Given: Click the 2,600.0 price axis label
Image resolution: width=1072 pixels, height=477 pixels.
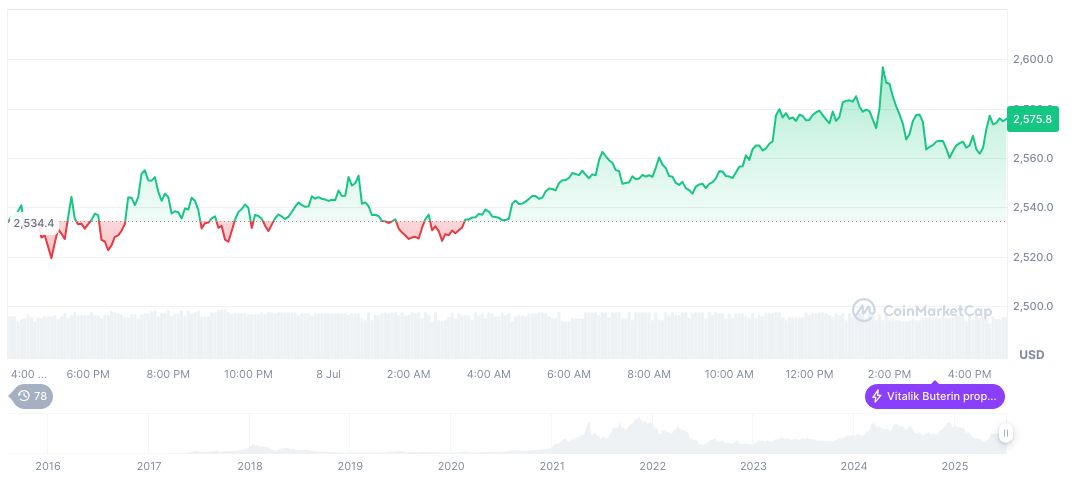Looking at the screenshot, I should click(1032, 60).
